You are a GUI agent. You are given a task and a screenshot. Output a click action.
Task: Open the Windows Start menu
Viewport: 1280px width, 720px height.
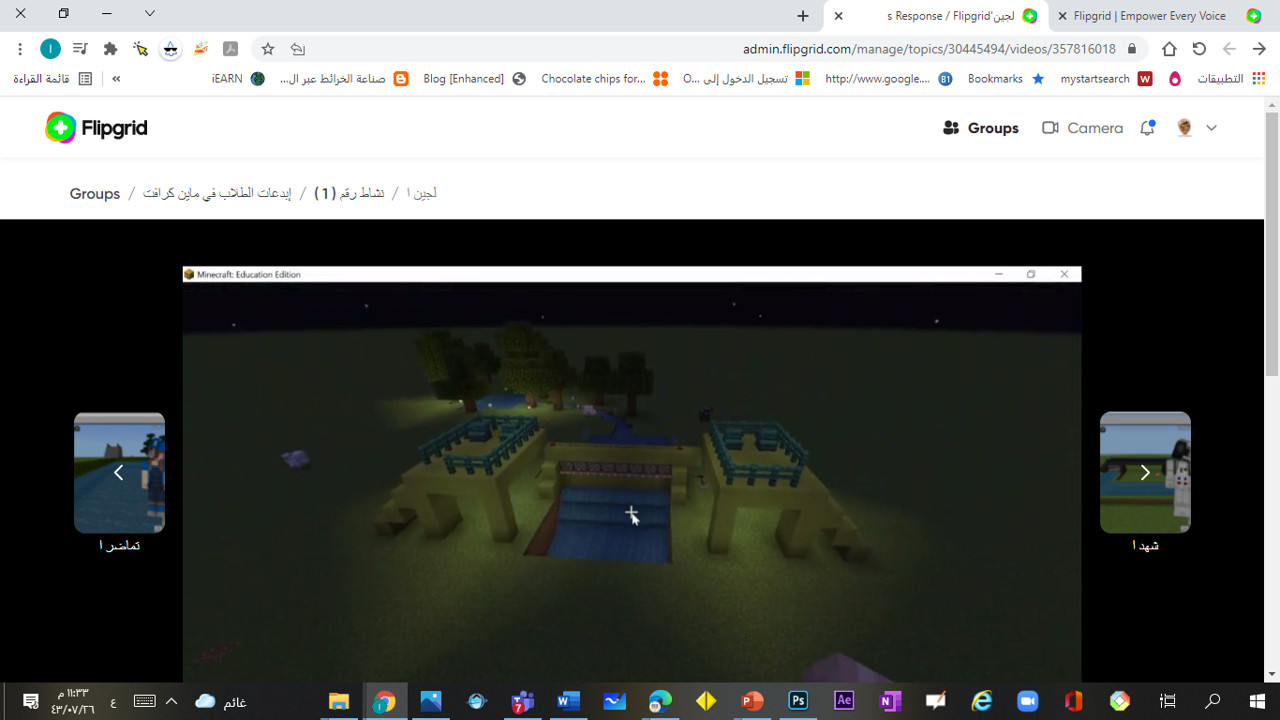(1257, 701)
